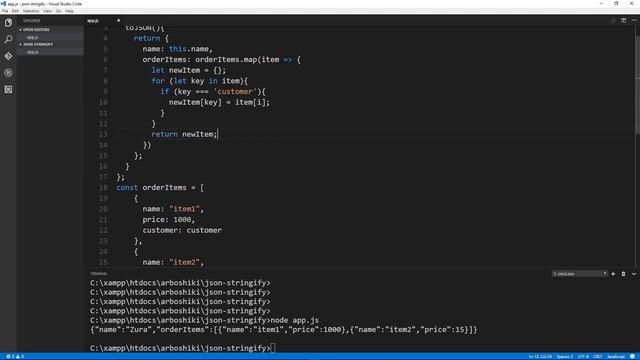Open the Help menu

click(x=69, y=11)
